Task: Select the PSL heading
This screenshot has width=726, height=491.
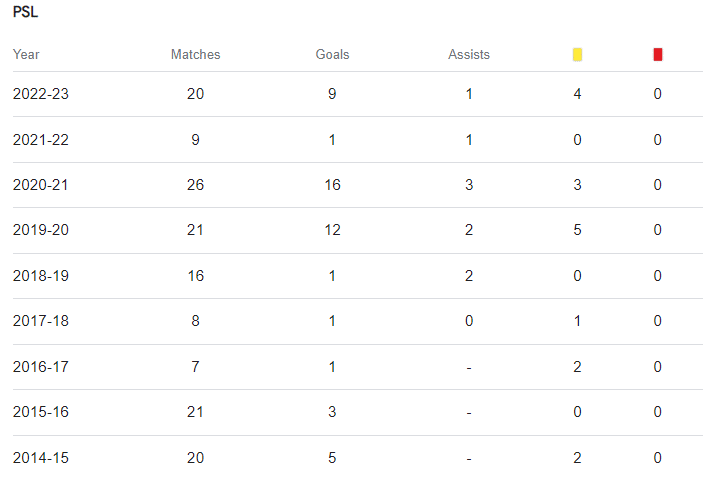Action: (25, 12)
